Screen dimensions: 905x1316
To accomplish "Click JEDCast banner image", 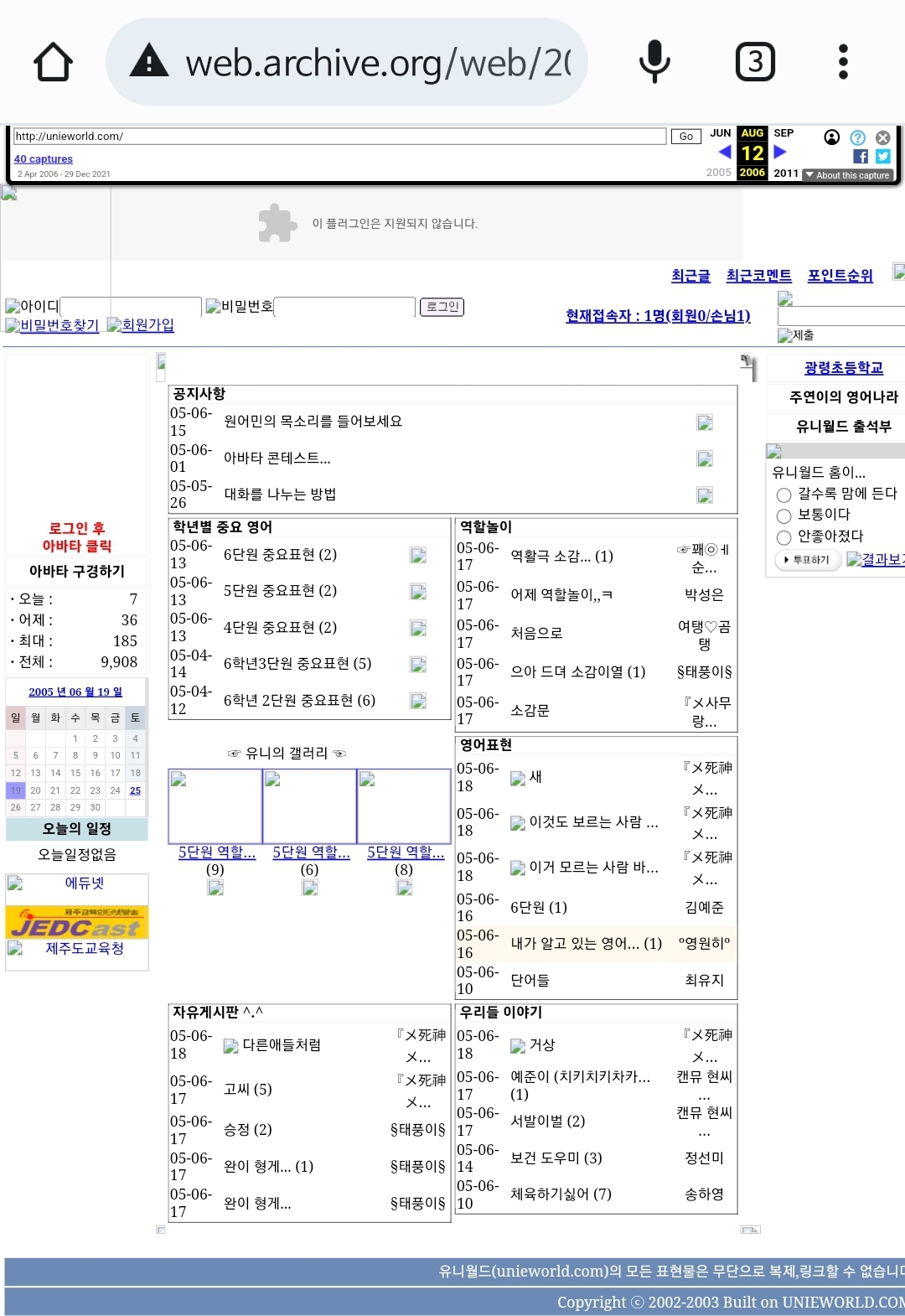I will 77,922.
